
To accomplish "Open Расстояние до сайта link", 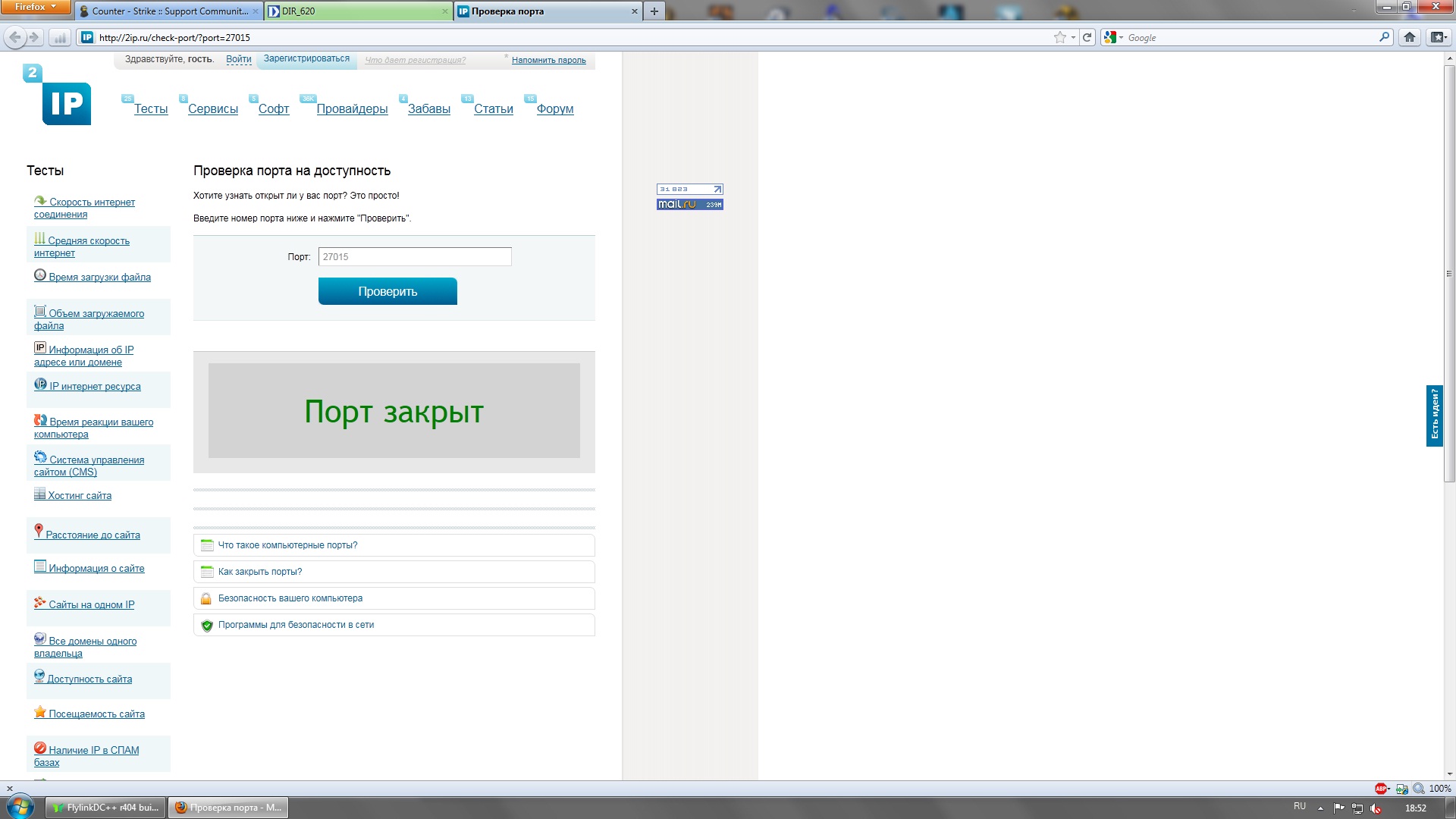I will pyautogui.click(x=87, y=533).
